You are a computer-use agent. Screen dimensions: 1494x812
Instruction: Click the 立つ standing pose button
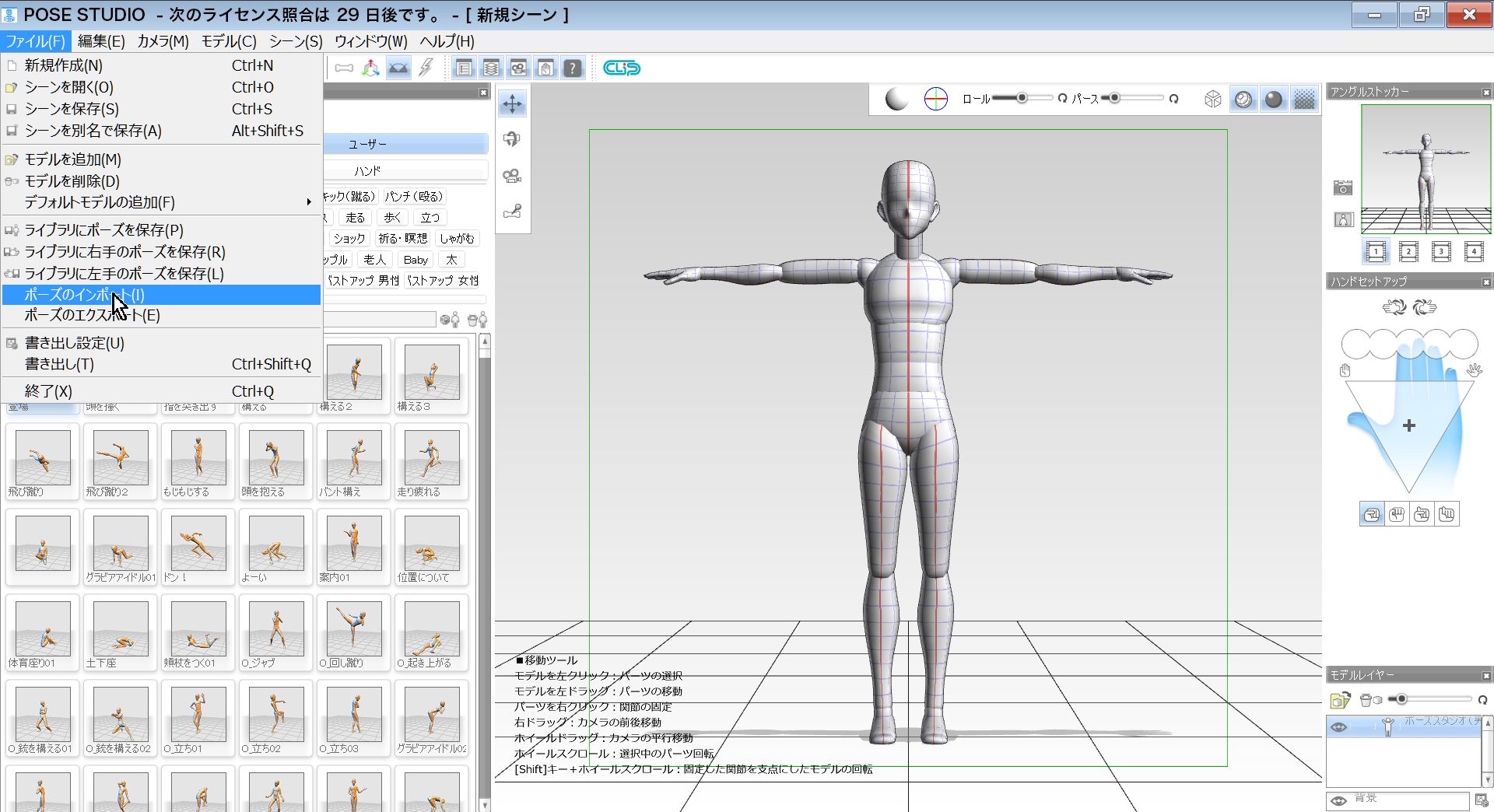pyautogui.click(x=430, y=218)
